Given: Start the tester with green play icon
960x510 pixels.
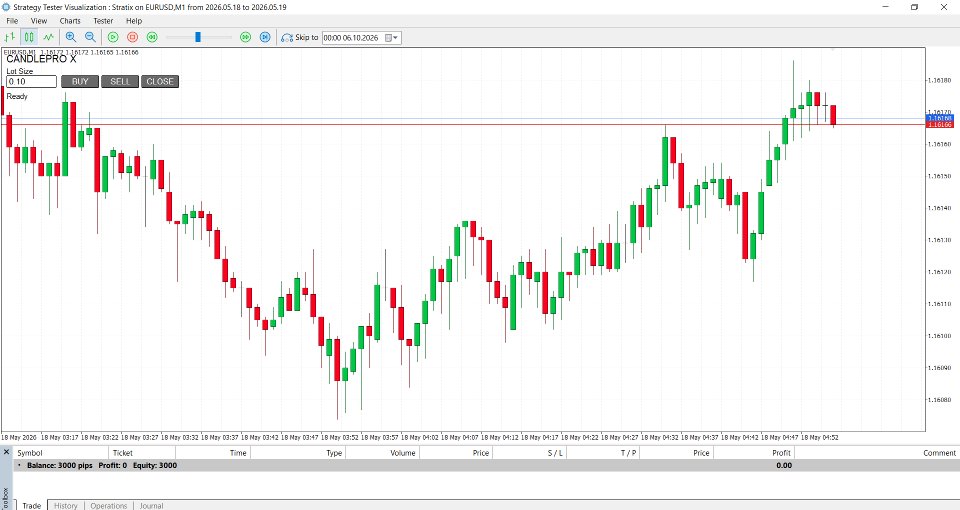Looking at the screenshot, I should (113, 37).
